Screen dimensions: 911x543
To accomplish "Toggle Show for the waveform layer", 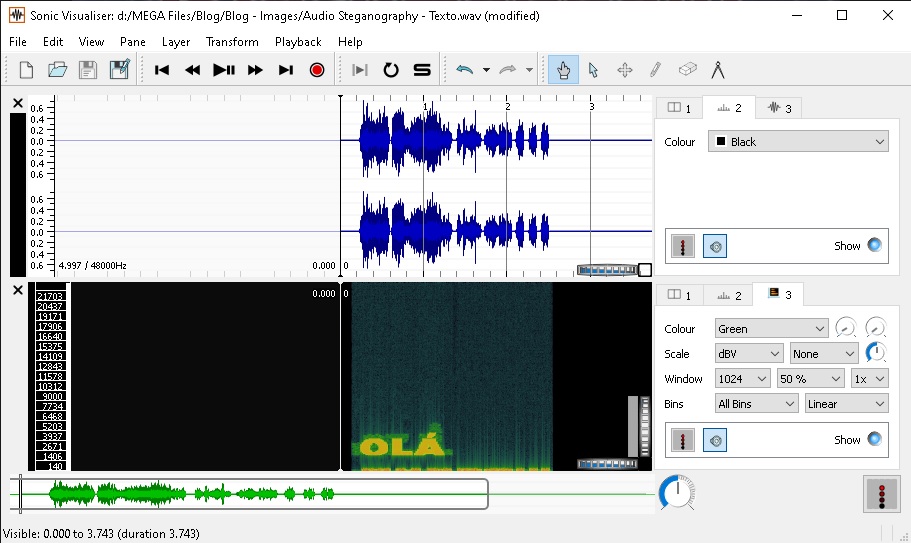I will [x=875, y=246].
